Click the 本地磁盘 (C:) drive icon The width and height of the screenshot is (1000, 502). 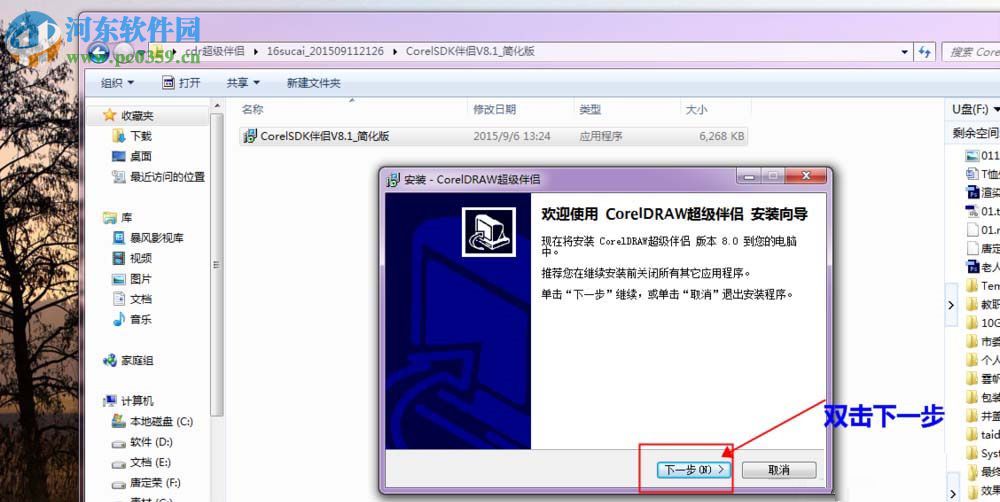(x=119, y=421)
